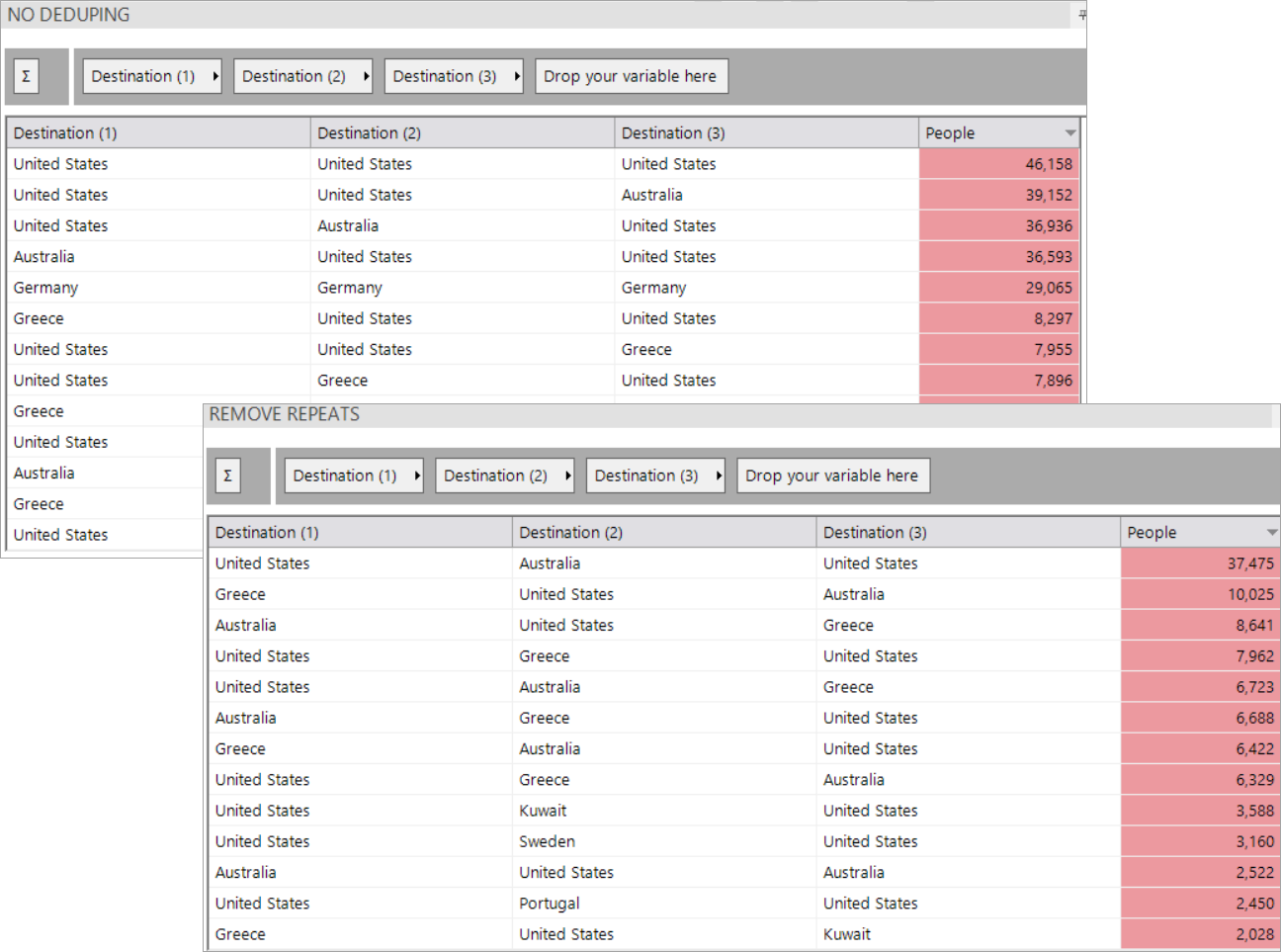The height and width of the screenshot is (952, 1281).
Task: Select Destination (3) column header in NO DEDUPING
Action: coord(767,132)
